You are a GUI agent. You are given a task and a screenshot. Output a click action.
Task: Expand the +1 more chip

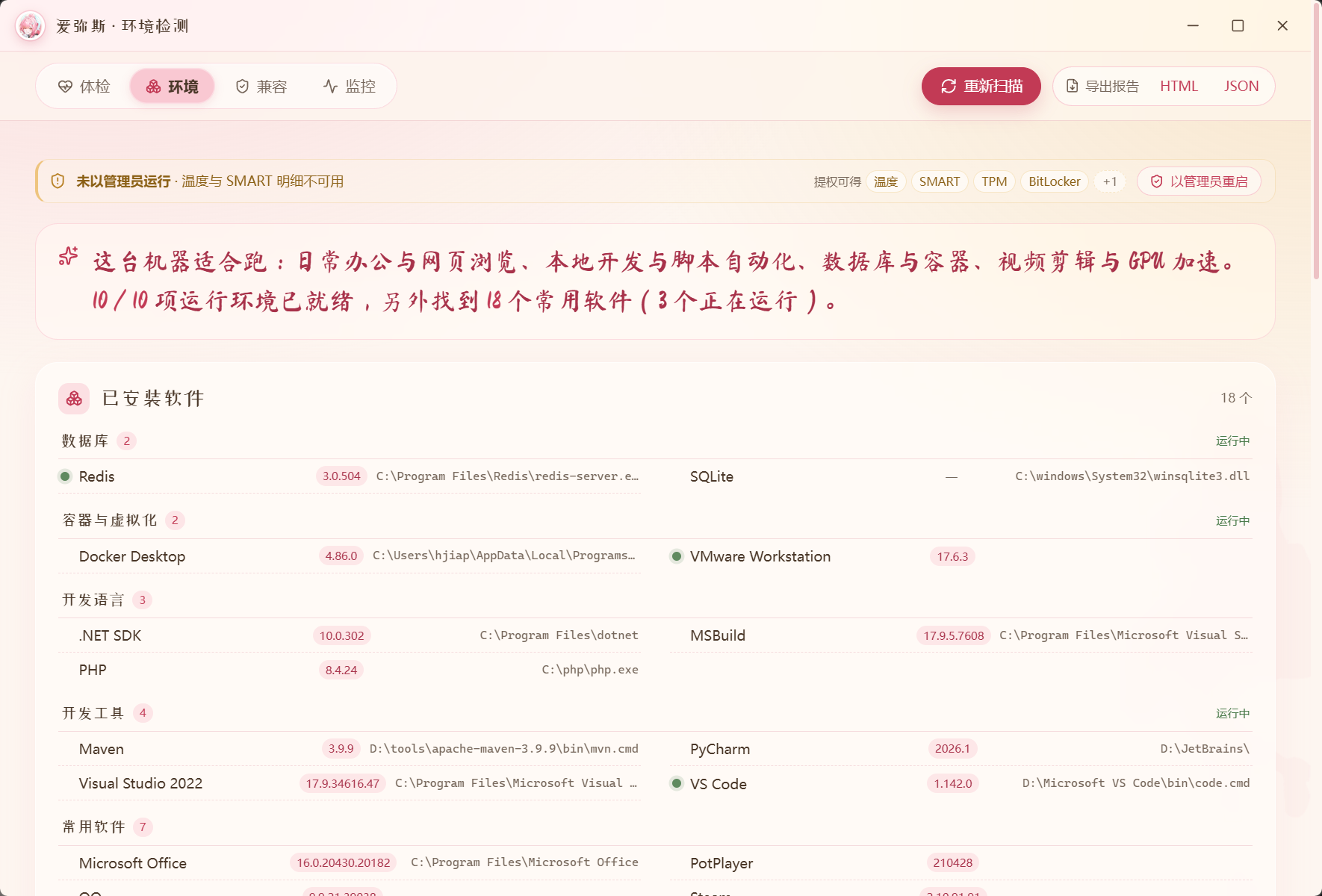[1110, 181]
